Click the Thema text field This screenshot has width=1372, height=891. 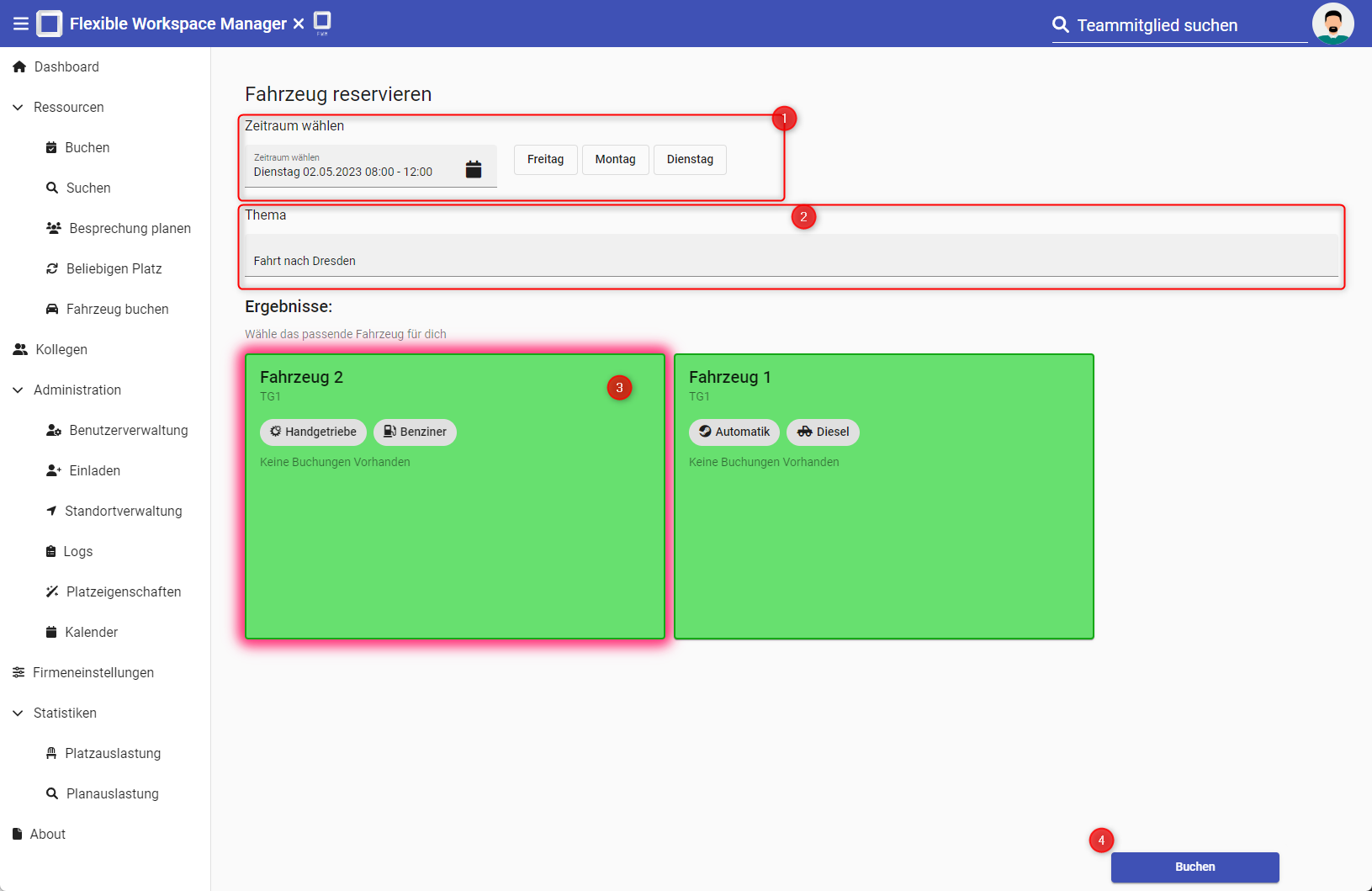click(791, 260)
